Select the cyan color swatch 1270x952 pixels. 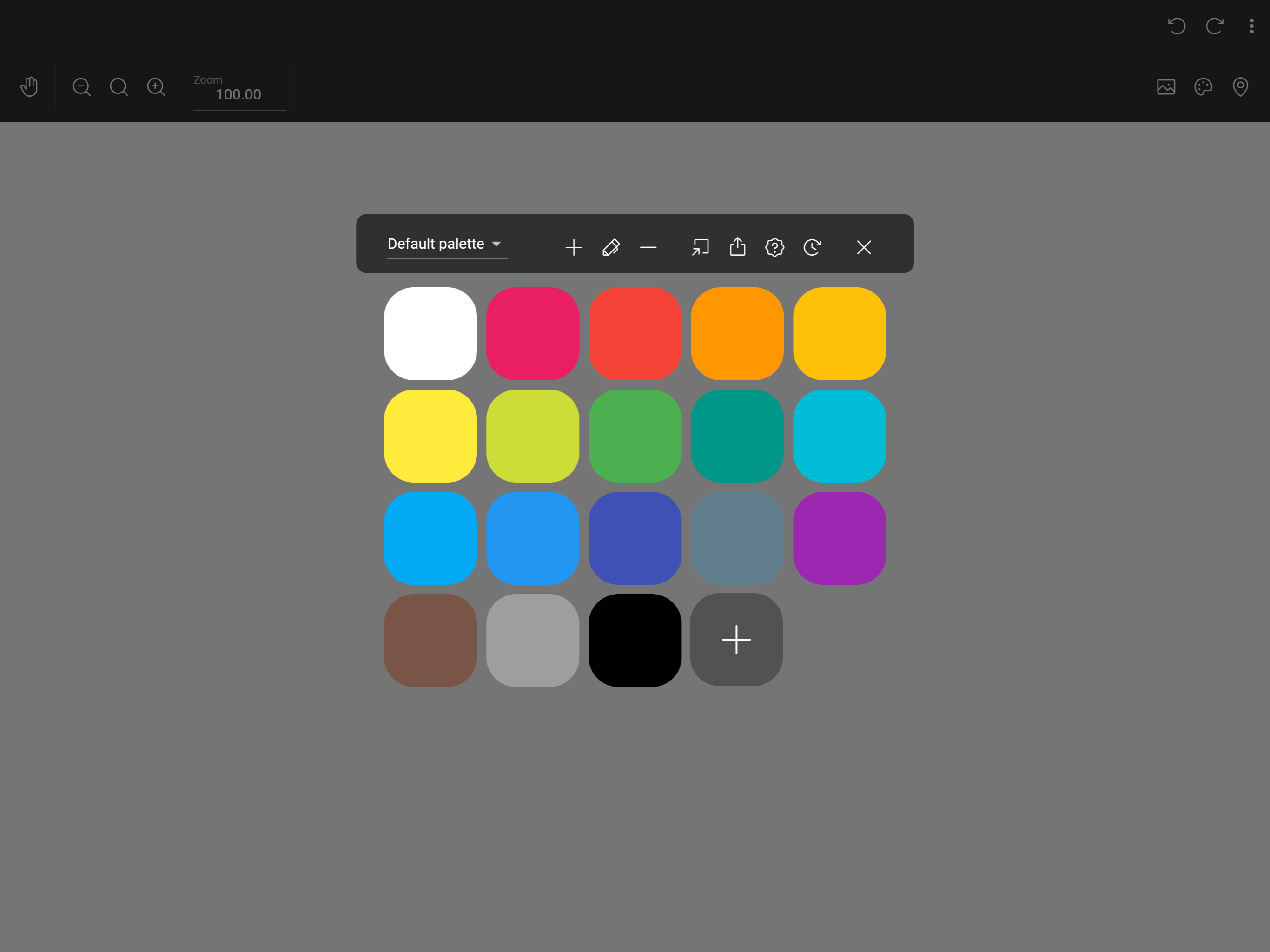coord(840,436)
